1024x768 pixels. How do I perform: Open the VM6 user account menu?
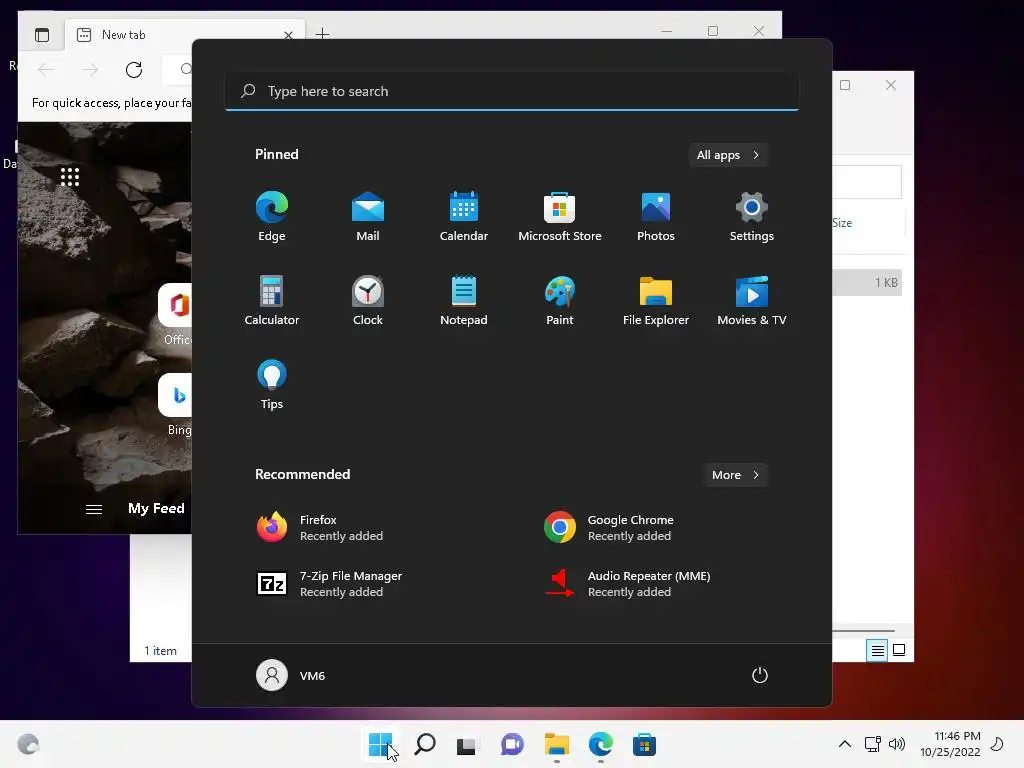point(291,675)
